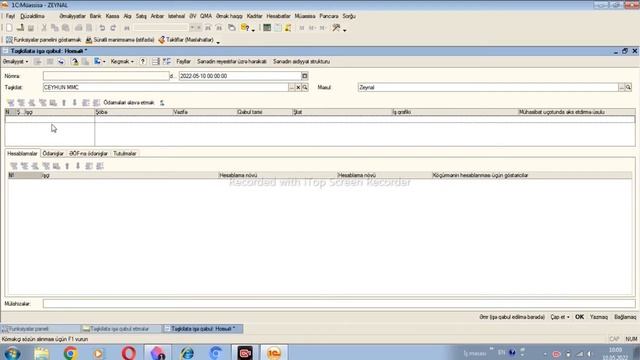Viewport: 640px width, 360px height.
Task: Click the green calculator grid icon
Action: (x=267, y=28)
